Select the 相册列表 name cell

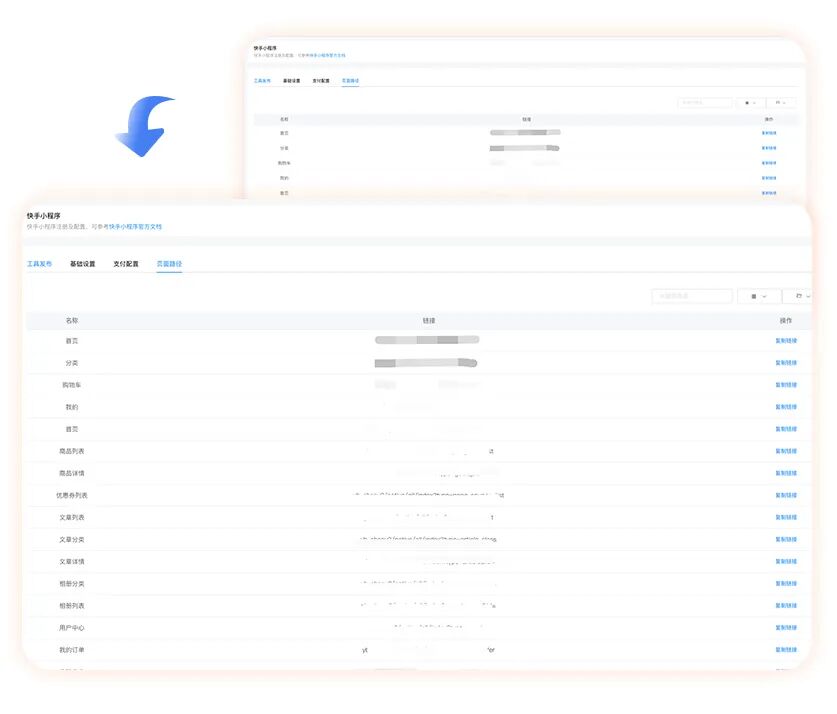click(x=72, y=605)
